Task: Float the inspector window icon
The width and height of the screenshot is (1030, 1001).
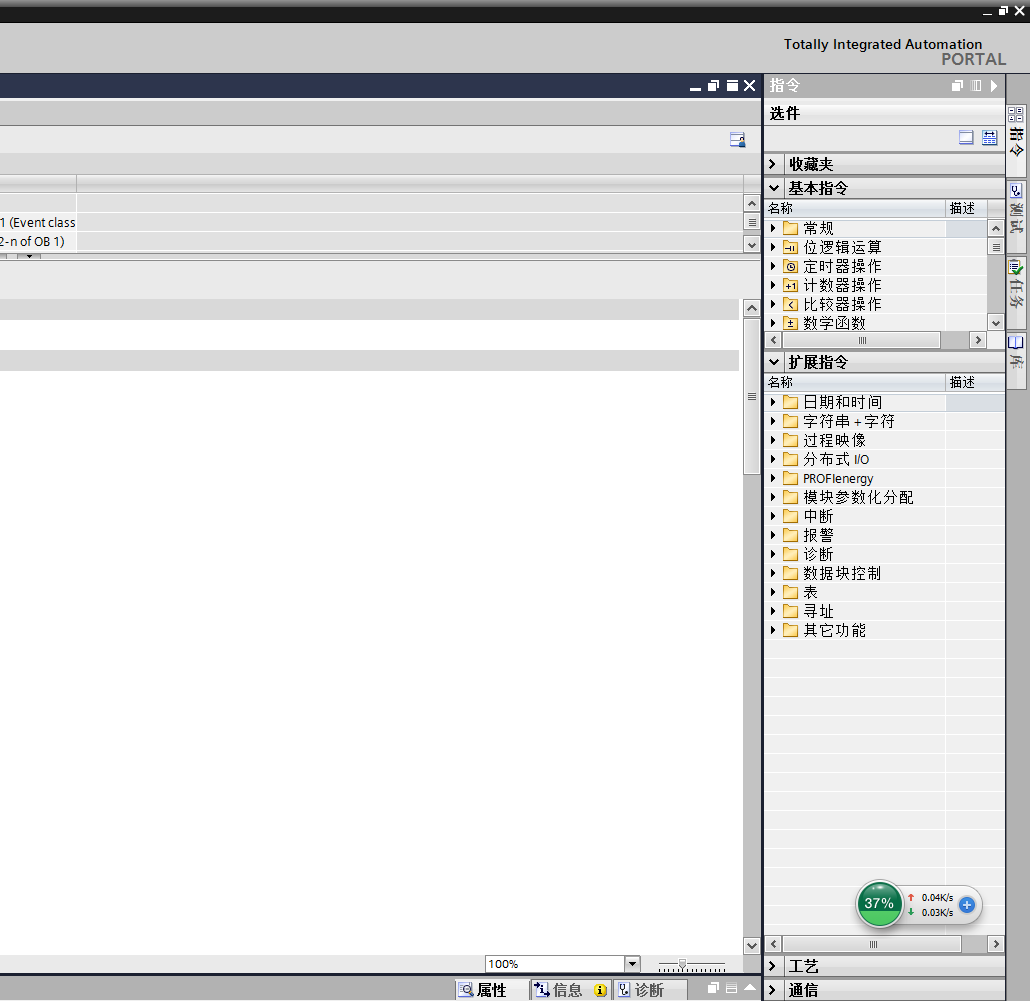Action: pyautogui.click(x=713, y=987)
